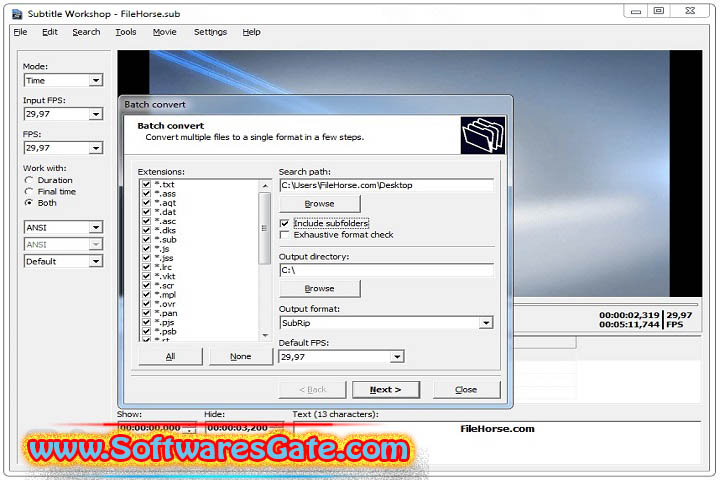Image resolution: width=720 pixels, height=480 pixels.
Task: Select the Duration radio button
Action: coord(29,180)
